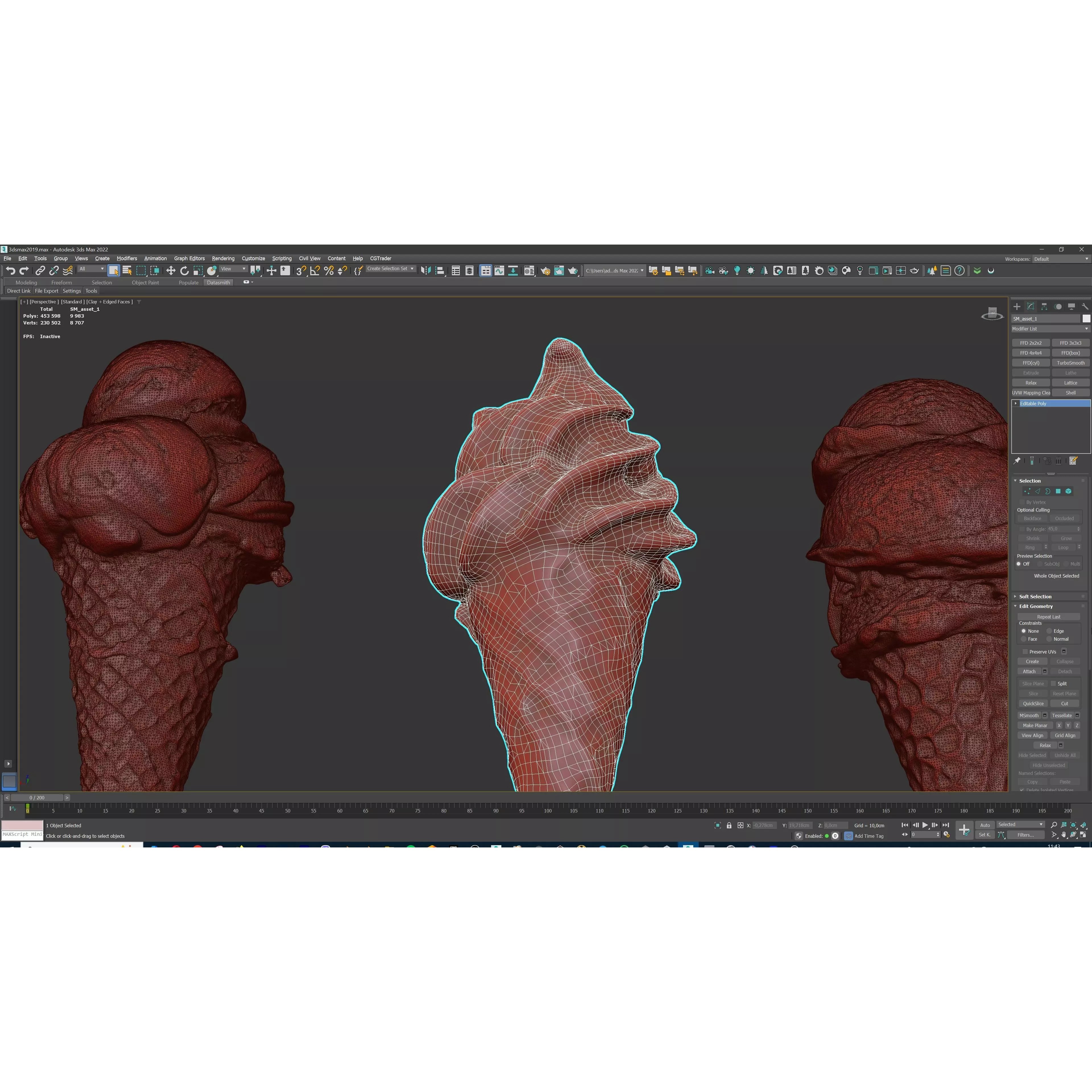Click the Pin Stack icon

tap(1017, 461)
